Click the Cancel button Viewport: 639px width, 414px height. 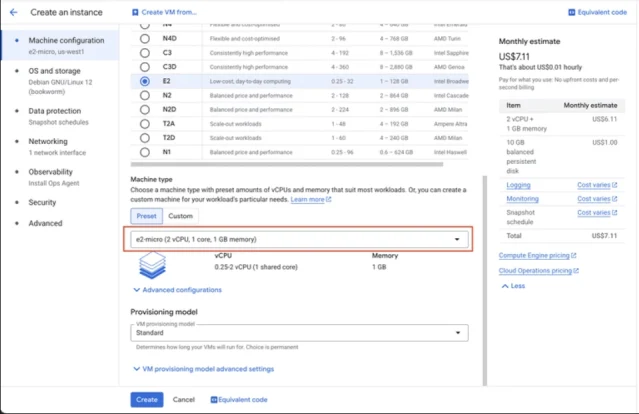tap(184, 400)
